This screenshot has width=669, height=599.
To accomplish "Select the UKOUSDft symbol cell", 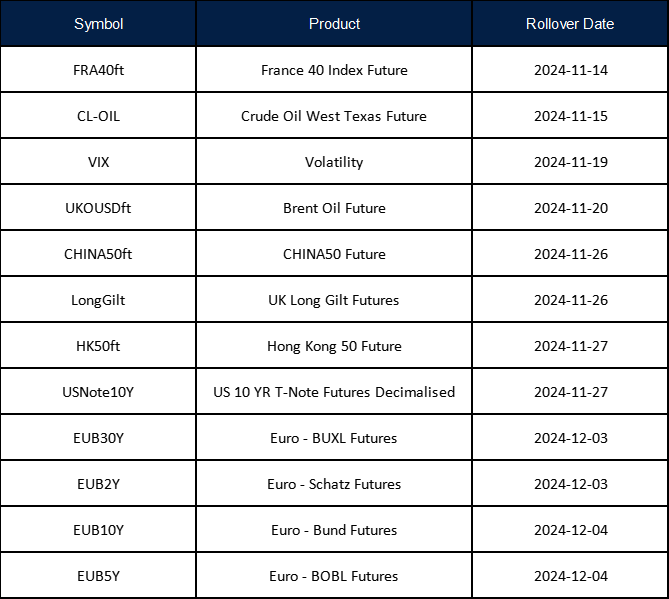I will (x=98, y=208).
